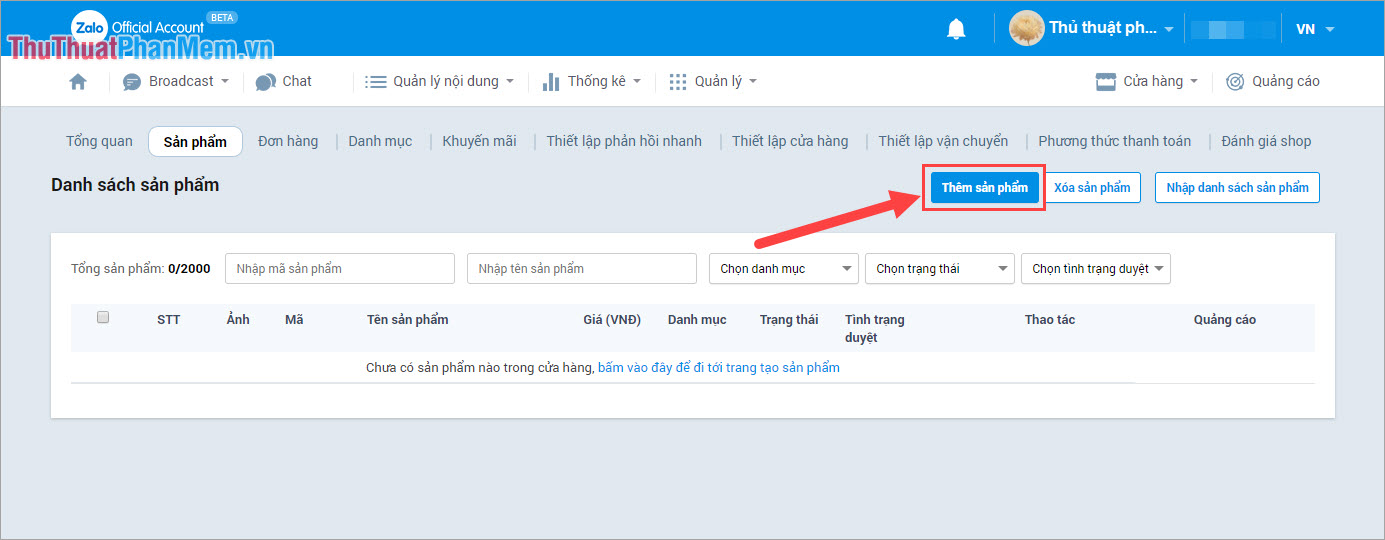Click the Tổng sản phẩm 0/2000 counter
The image size is (1385, 540).
point(141,269)
